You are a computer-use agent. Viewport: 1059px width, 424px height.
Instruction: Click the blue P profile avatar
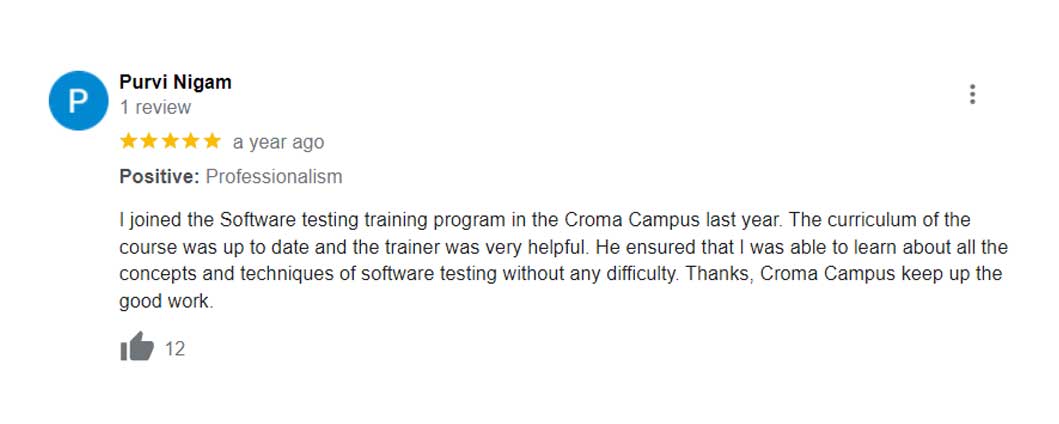tap(78, 100)
